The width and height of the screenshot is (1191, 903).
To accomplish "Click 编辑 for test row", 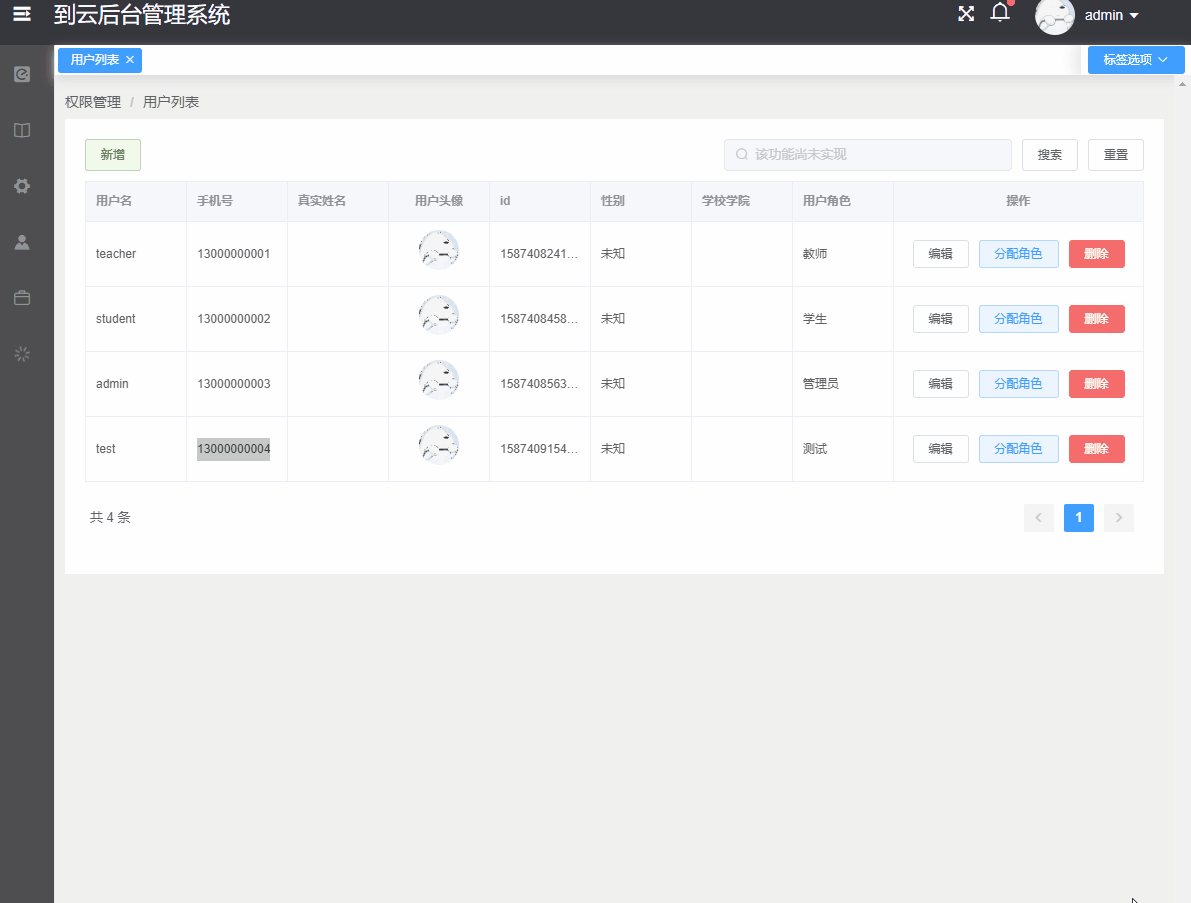I will tap(940, 449).
